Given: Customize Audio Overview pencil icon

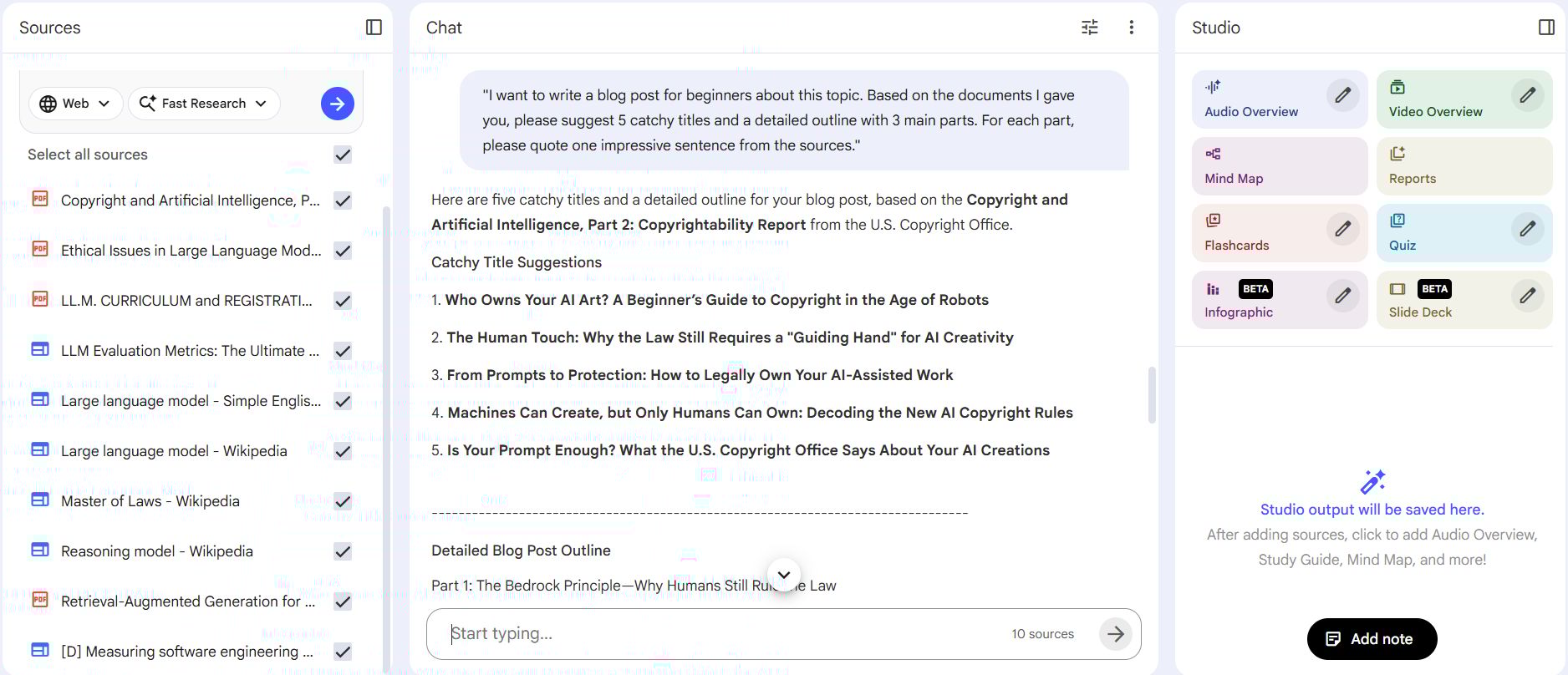Looking at the screenshot, I should coord(1342,95).
